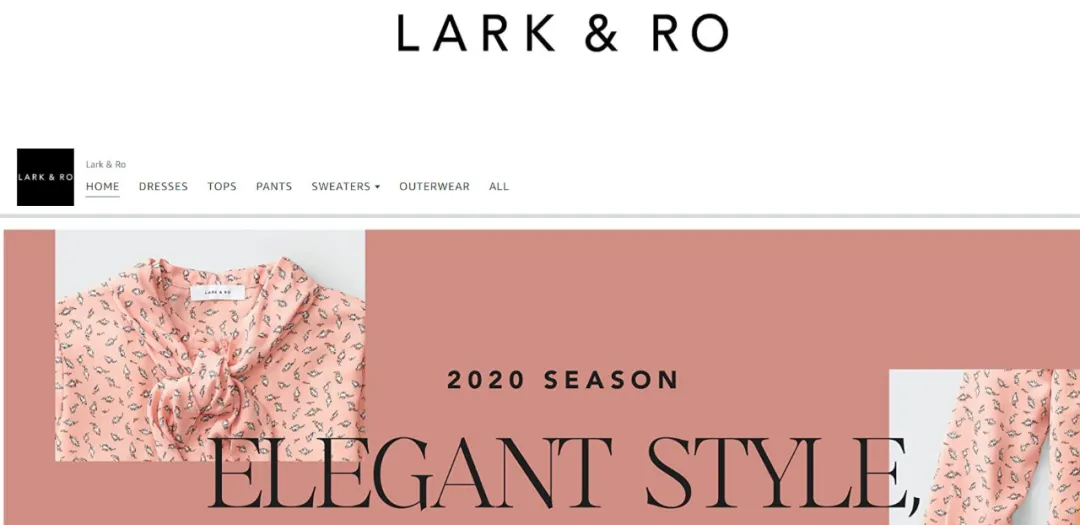Click the small Lark & Ro brand name link
Image resolution: width=1080 pixels, height=525 pixels.
coord(105,164)
